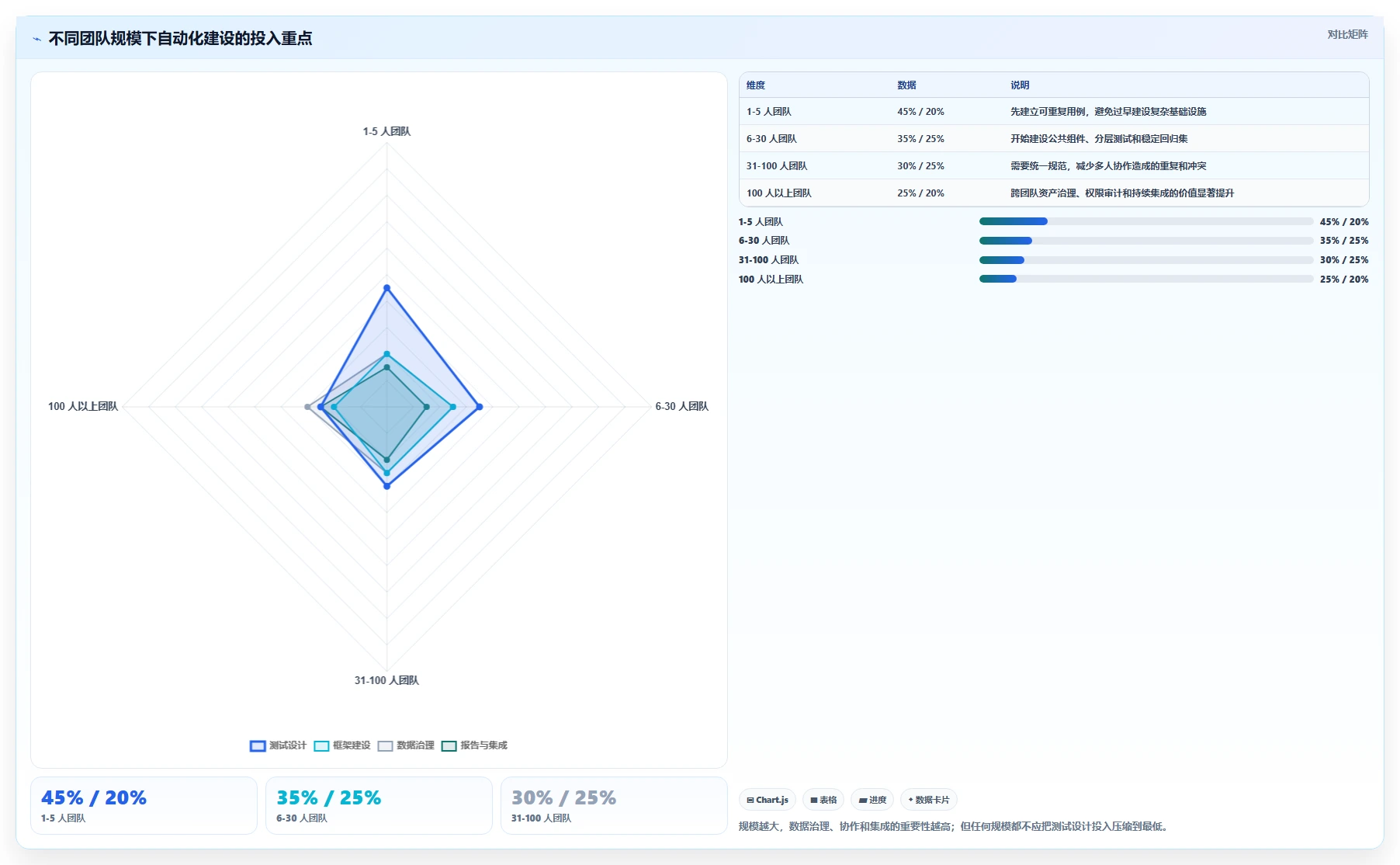Toggle the 报告与集成 legend series
The image size is (1400, 865).
tap(474, 745)
